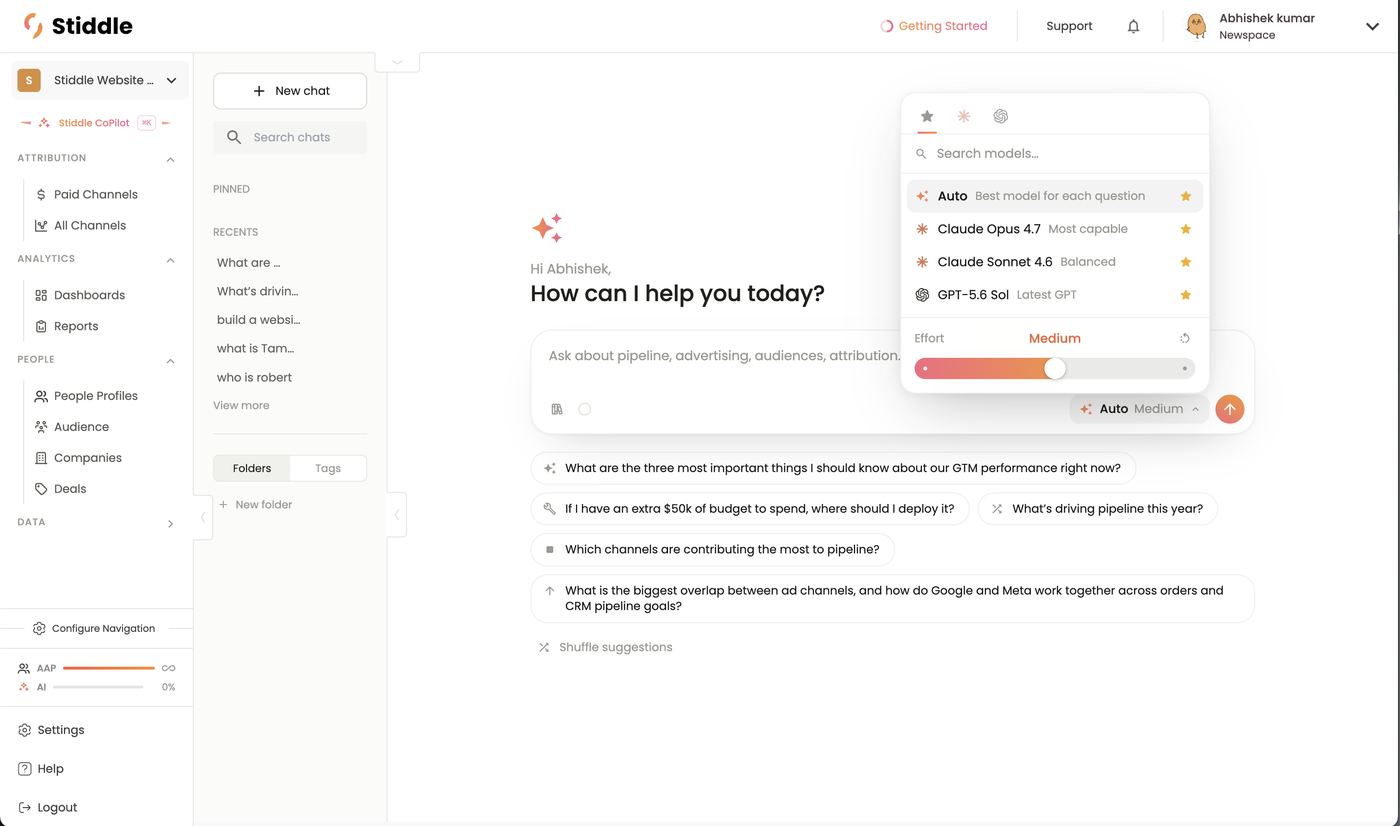Collapse the Analytics section
Viewport: 1400px width, 826px height.
(x=170, y=260)
